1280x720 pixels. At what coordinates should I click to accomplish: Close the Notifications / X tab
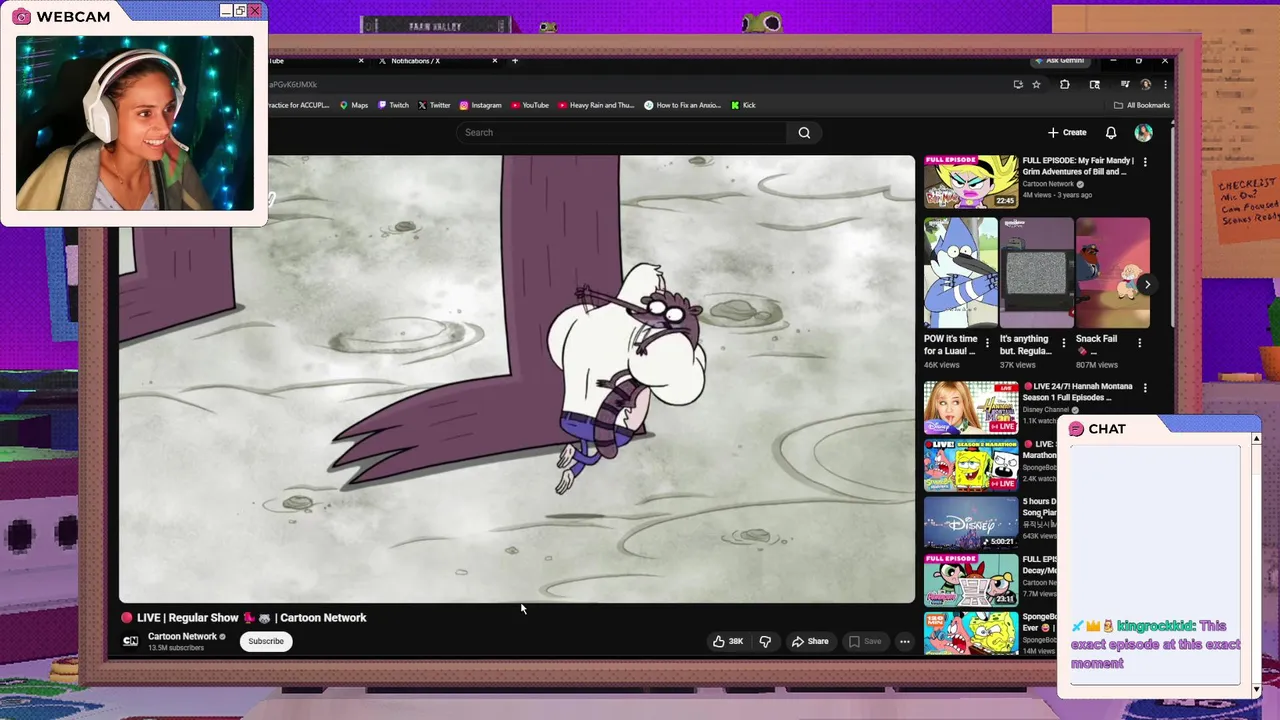[494, 61]
